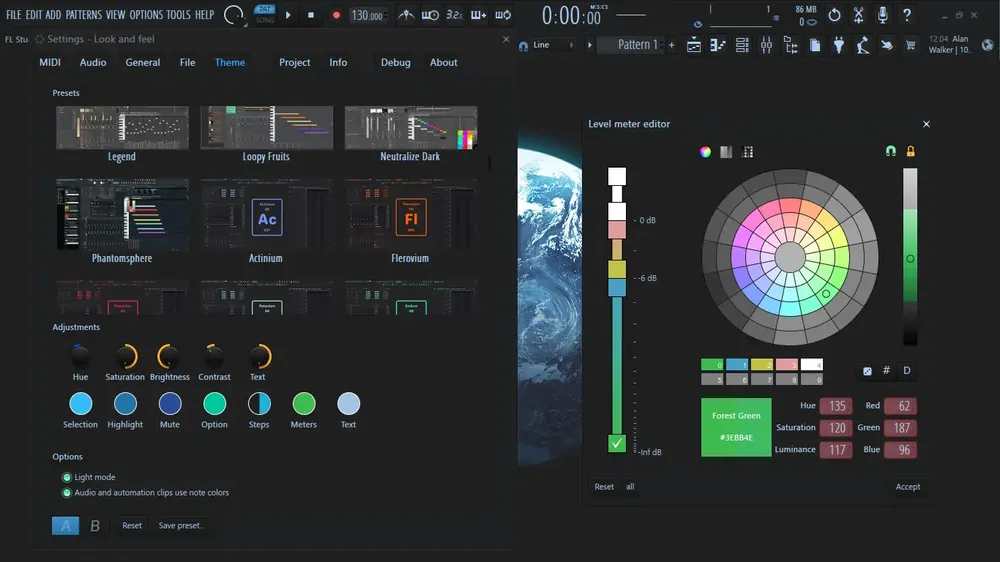Pick the Meters color swatch
This screenshot has width=1000, height=562.
(x=304, y=404)
